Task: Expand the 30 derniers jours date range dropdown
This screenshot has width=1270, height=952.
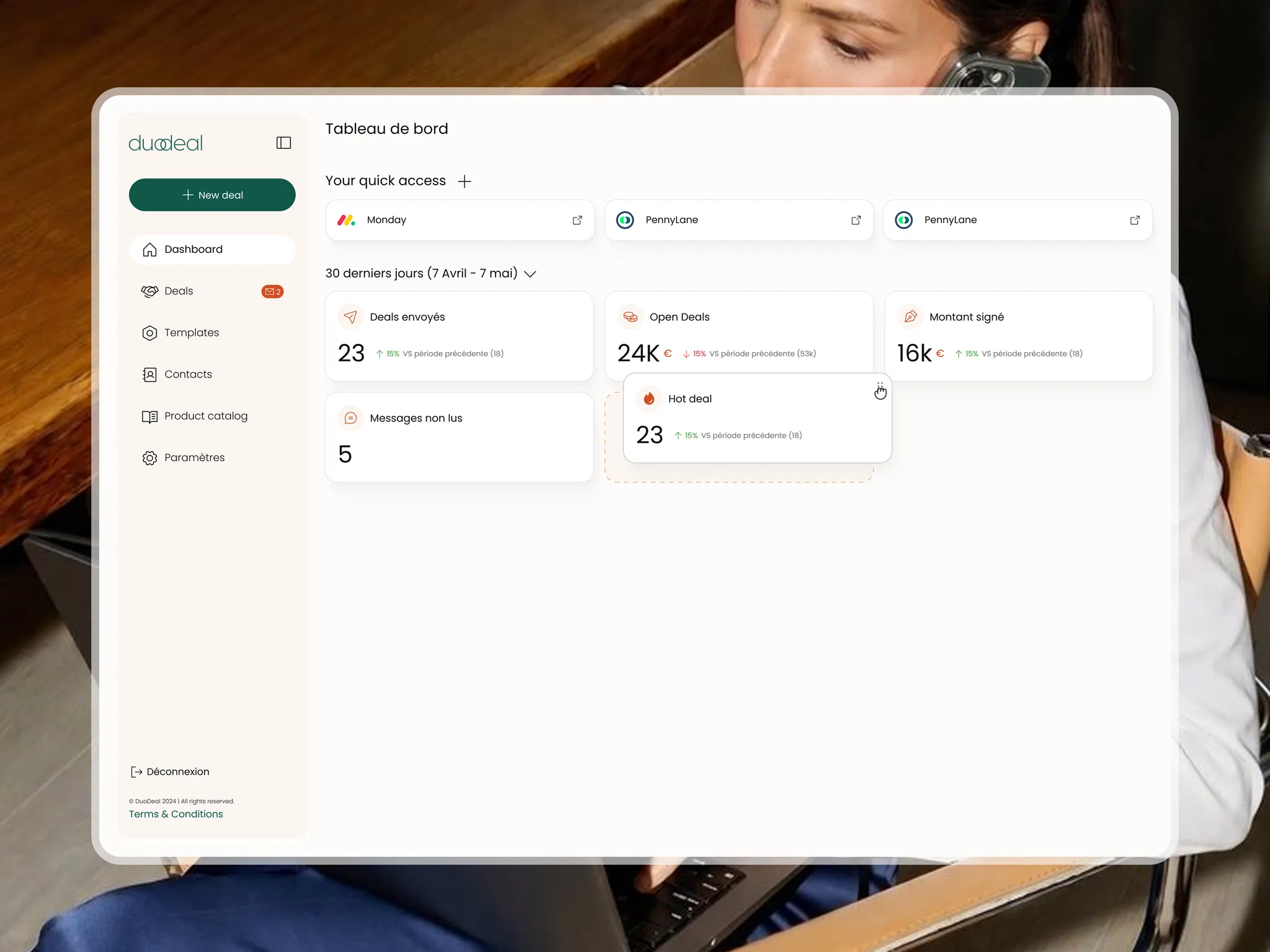Action: point(530,274)
